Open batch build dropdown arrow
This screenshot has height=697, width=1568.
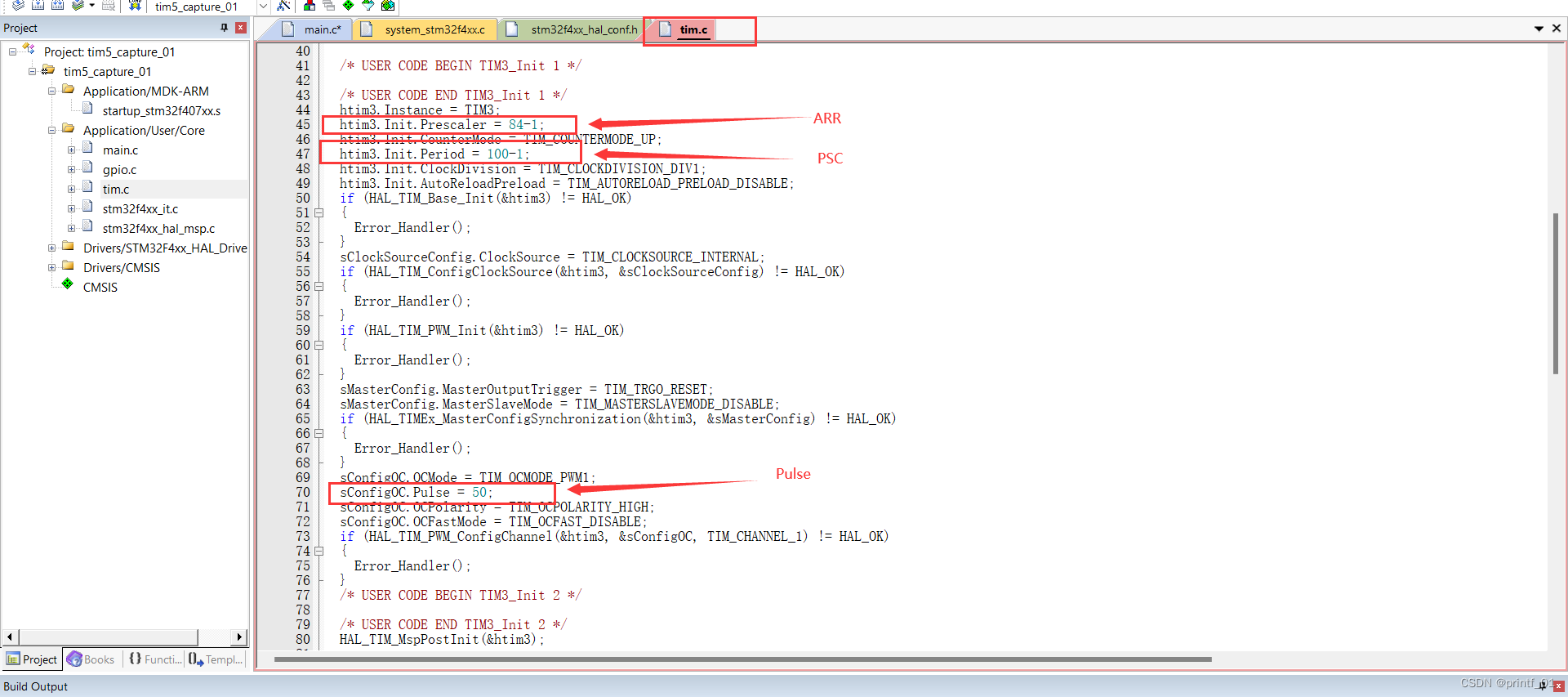point(91,5)
